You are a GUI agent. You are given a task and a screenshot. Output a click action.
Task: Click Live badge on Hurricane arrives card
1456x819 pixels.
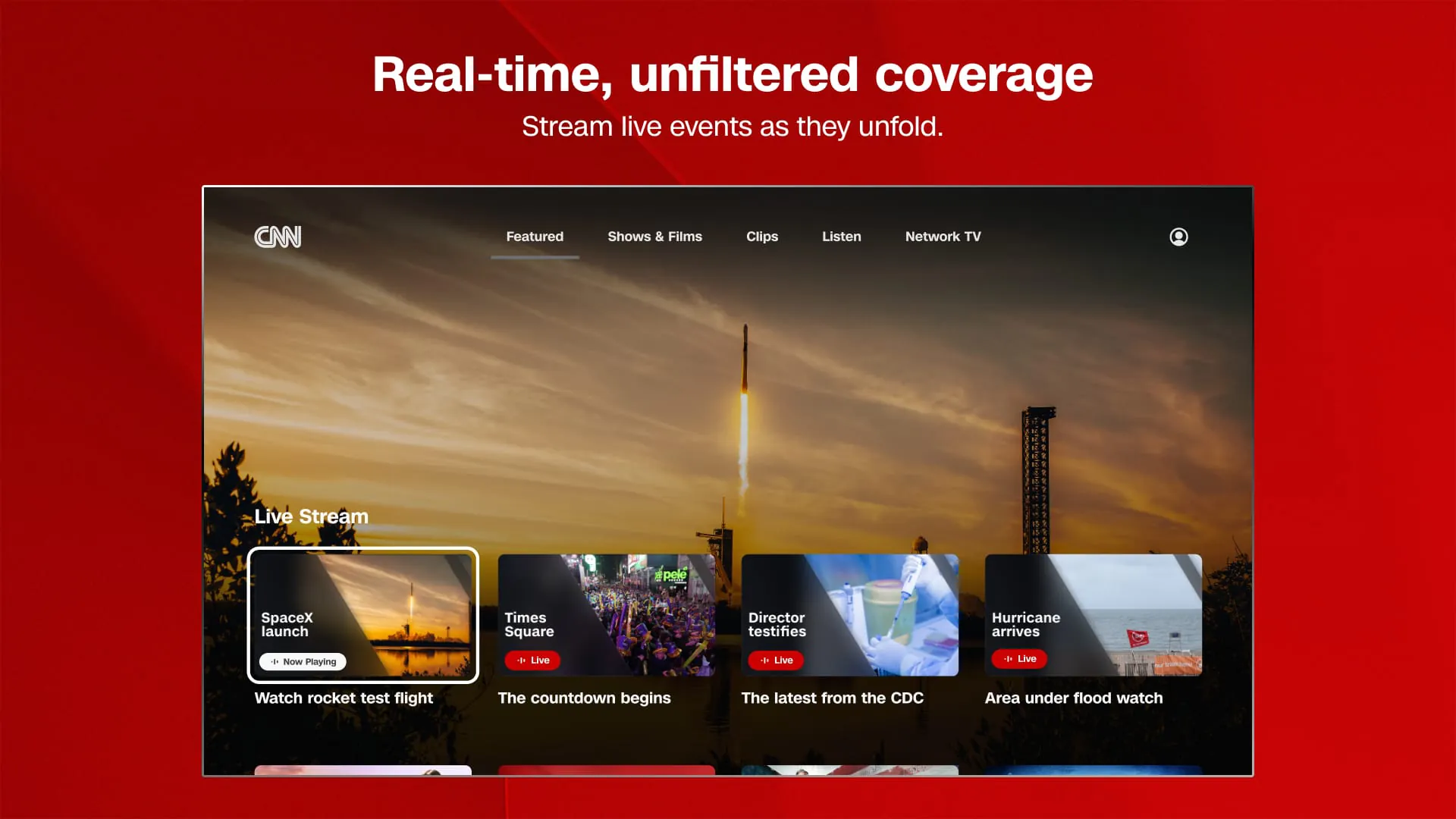[x=1019, y=659]
